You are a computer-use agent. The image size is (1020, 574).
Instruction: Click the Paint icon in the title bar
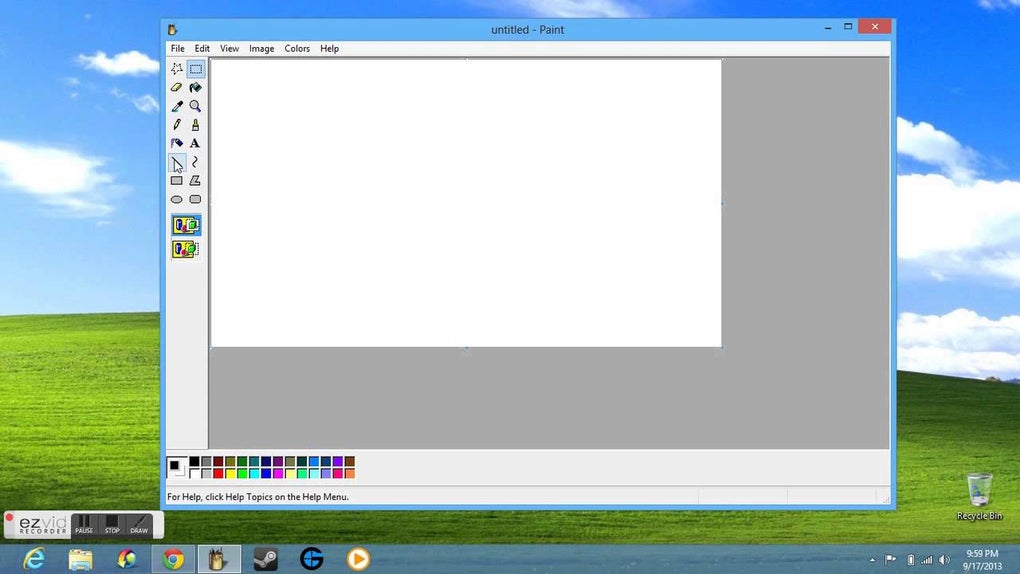pos(172,29)
